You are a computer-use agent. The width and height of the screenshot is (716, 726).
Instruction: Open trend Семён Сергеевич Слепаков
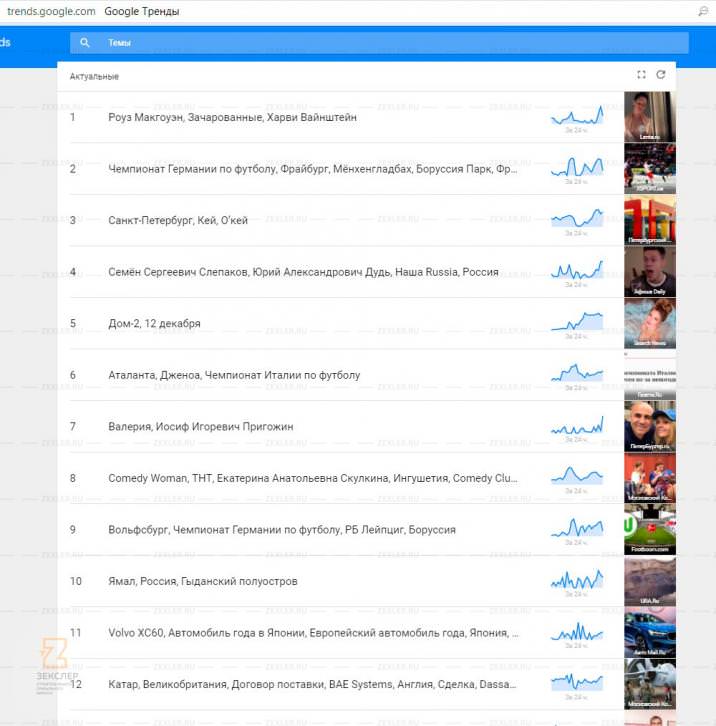tap(303, 272)
